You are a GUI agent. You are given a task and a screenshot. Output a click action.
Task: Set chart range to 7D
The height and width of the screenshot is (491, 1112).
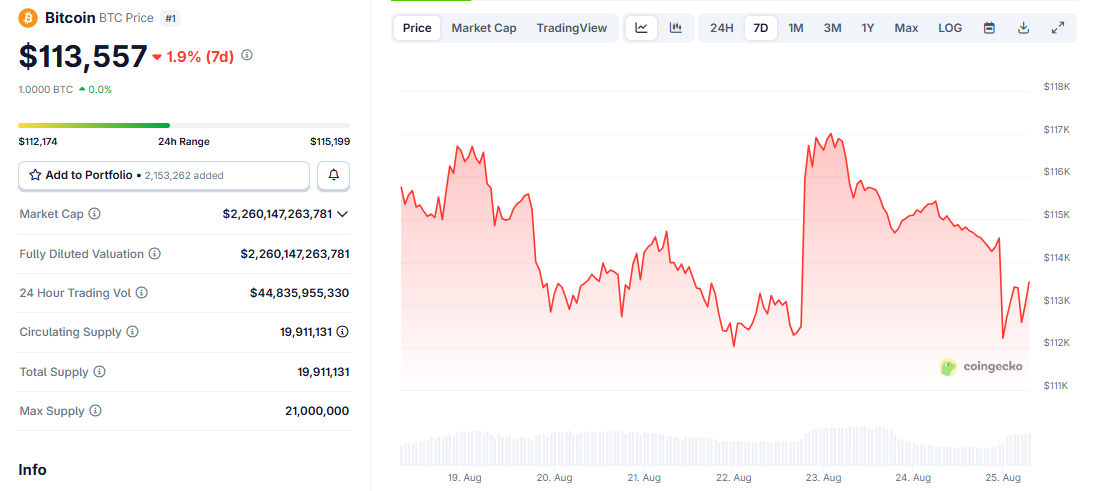pos(760,28)
